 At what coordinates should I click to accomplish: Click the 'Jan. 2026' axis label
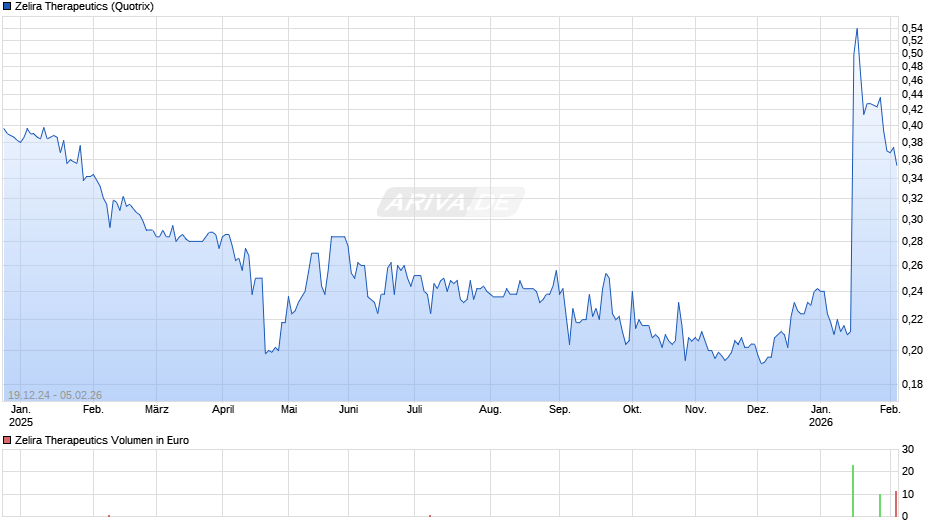pos(821,416)
